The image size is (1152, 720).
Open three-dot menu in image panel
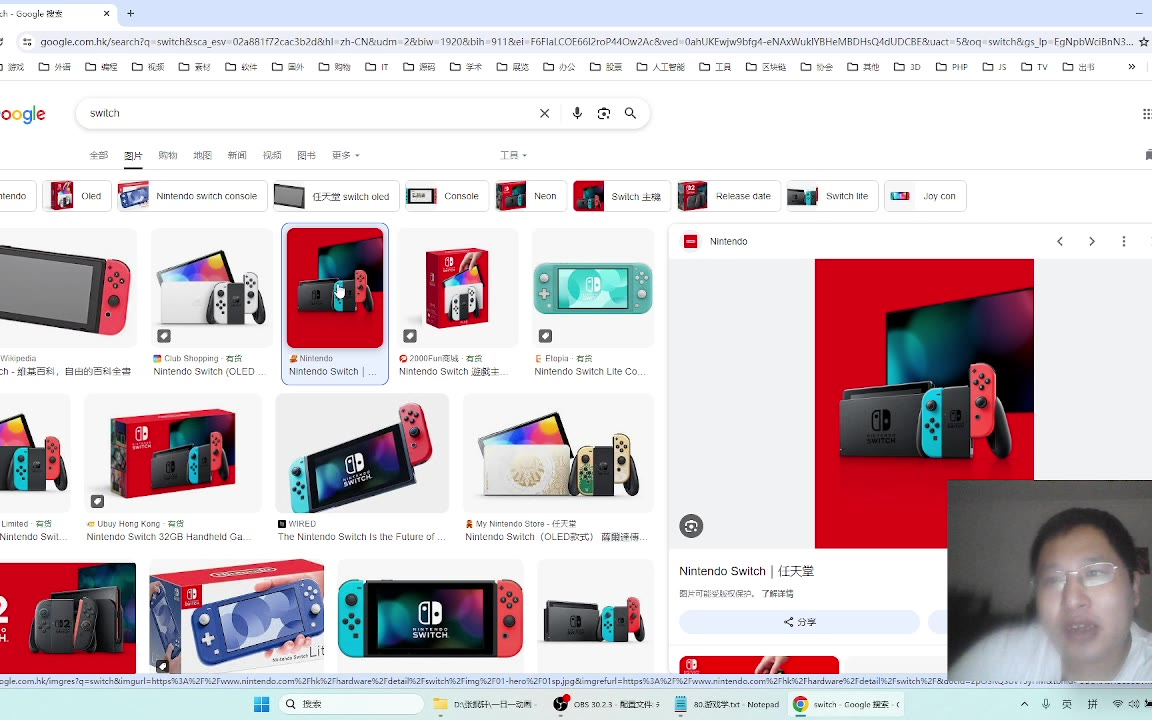click(1123, 241)
